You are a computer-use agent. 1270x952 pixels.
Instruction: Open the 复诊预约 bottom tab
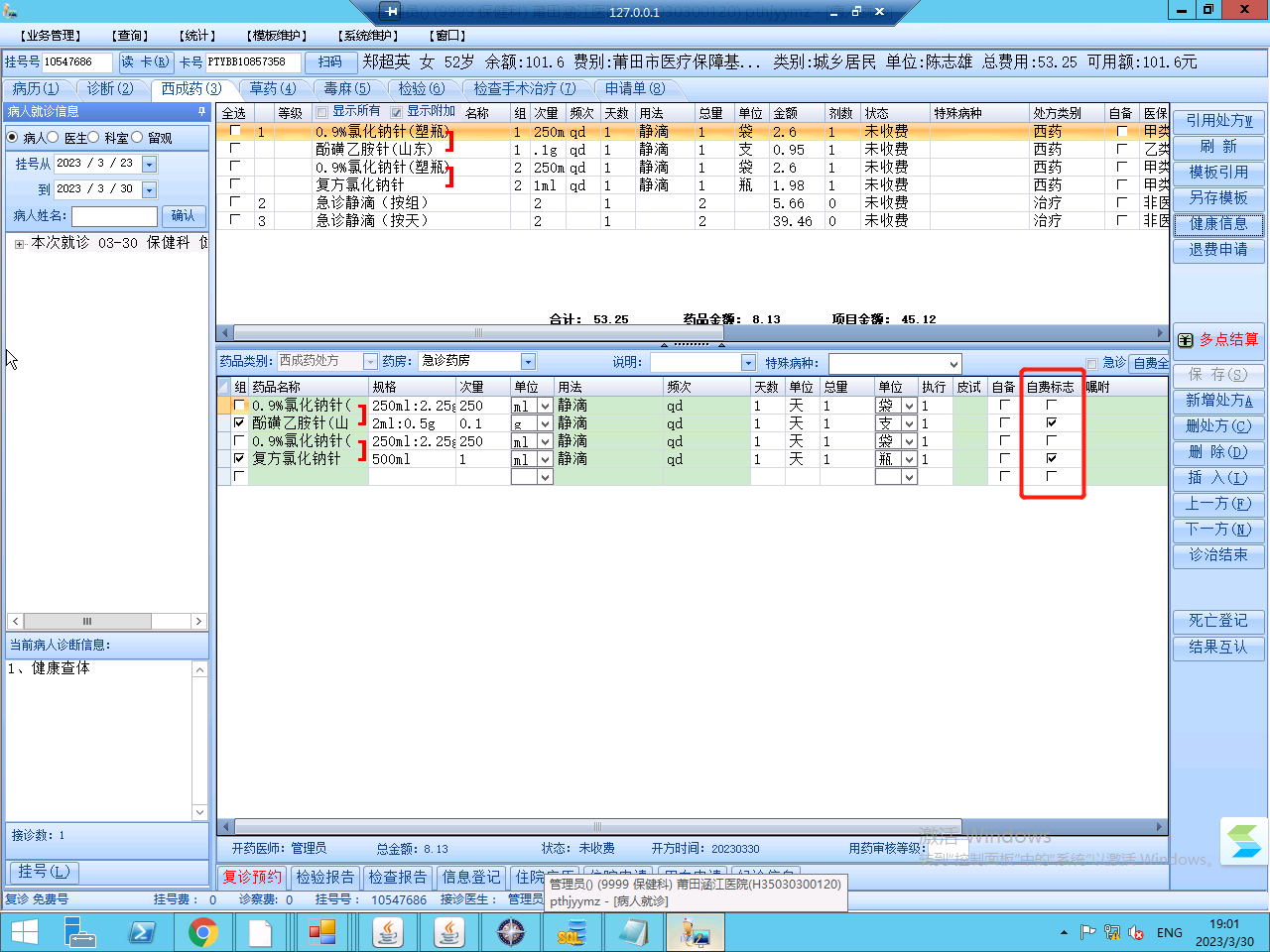(x=253, y=878)
